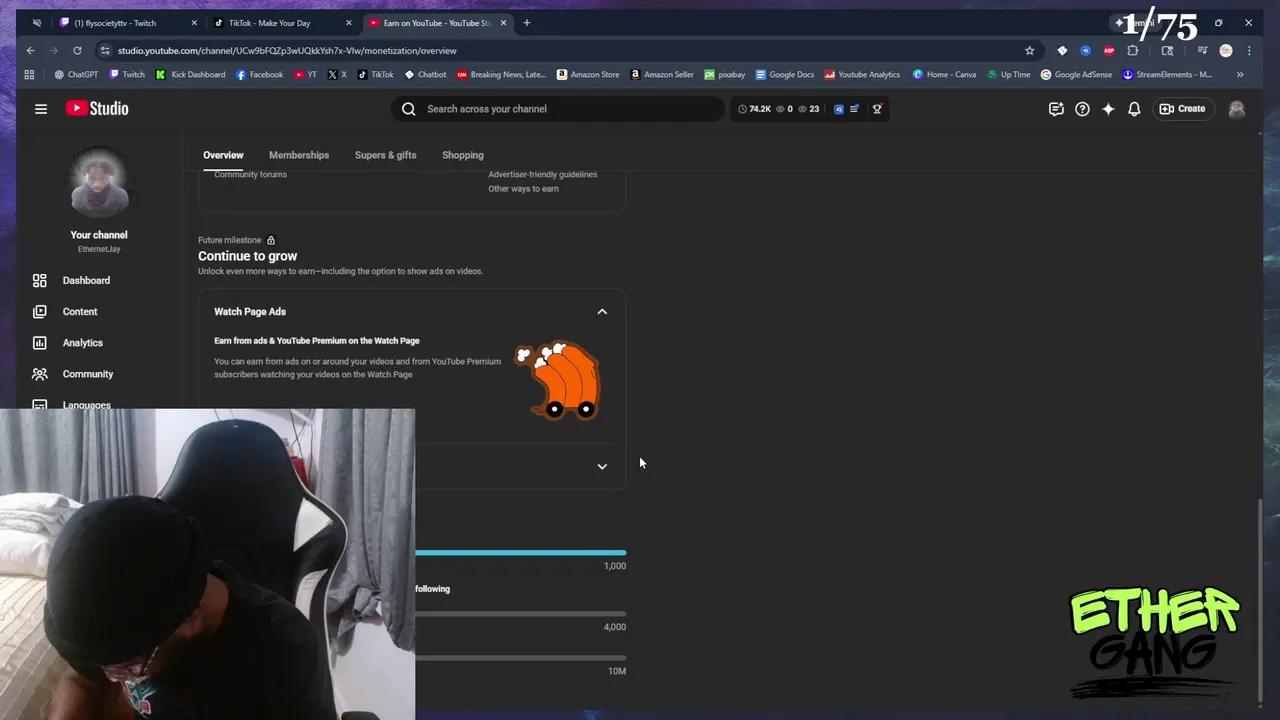Switch to the flysocietyttv Twitch browser tab

point(126,23)
